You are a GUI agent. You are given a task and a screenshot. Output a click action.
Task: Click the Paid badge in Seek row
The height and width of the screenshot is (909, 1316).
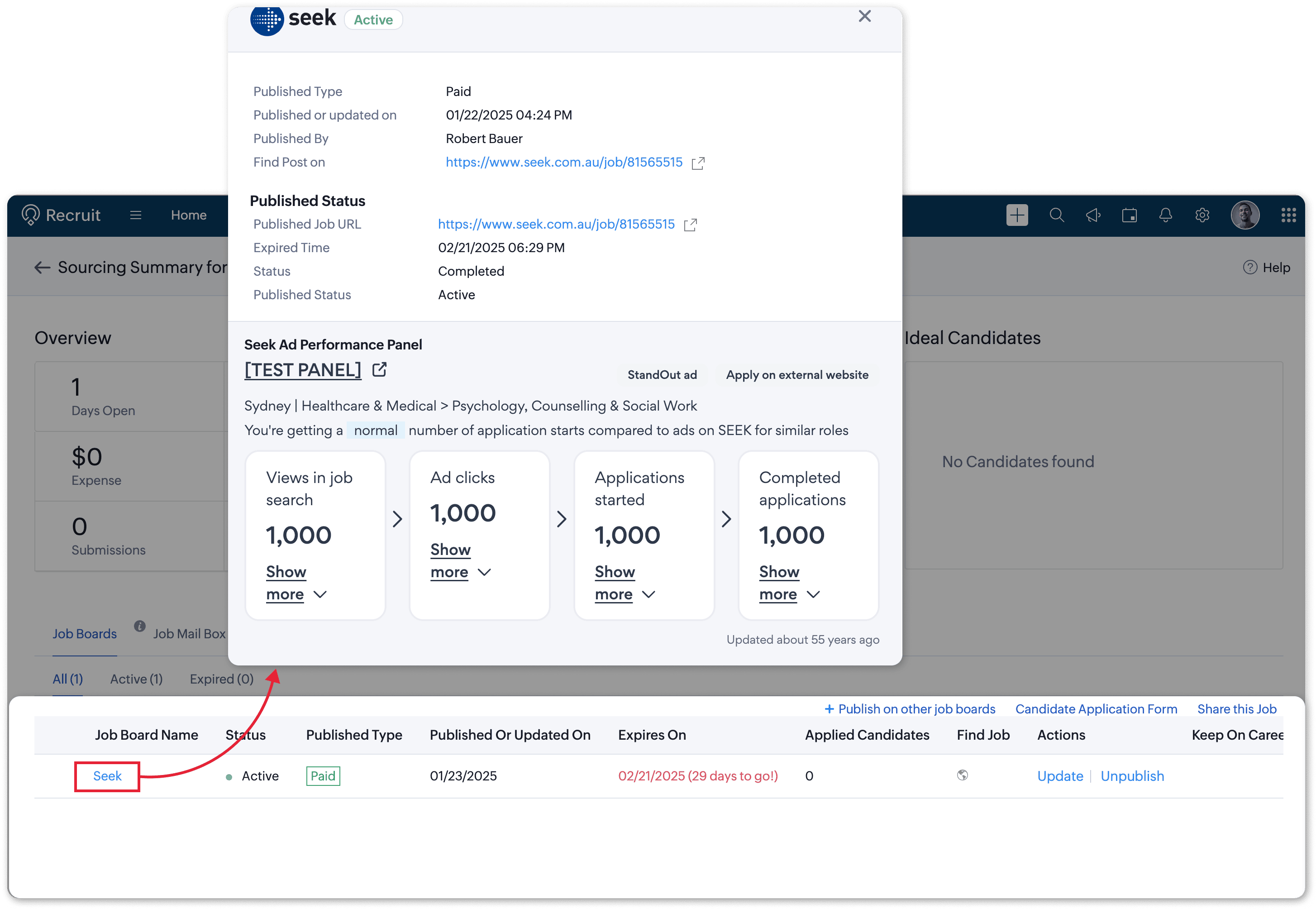[x=323, y=776]
